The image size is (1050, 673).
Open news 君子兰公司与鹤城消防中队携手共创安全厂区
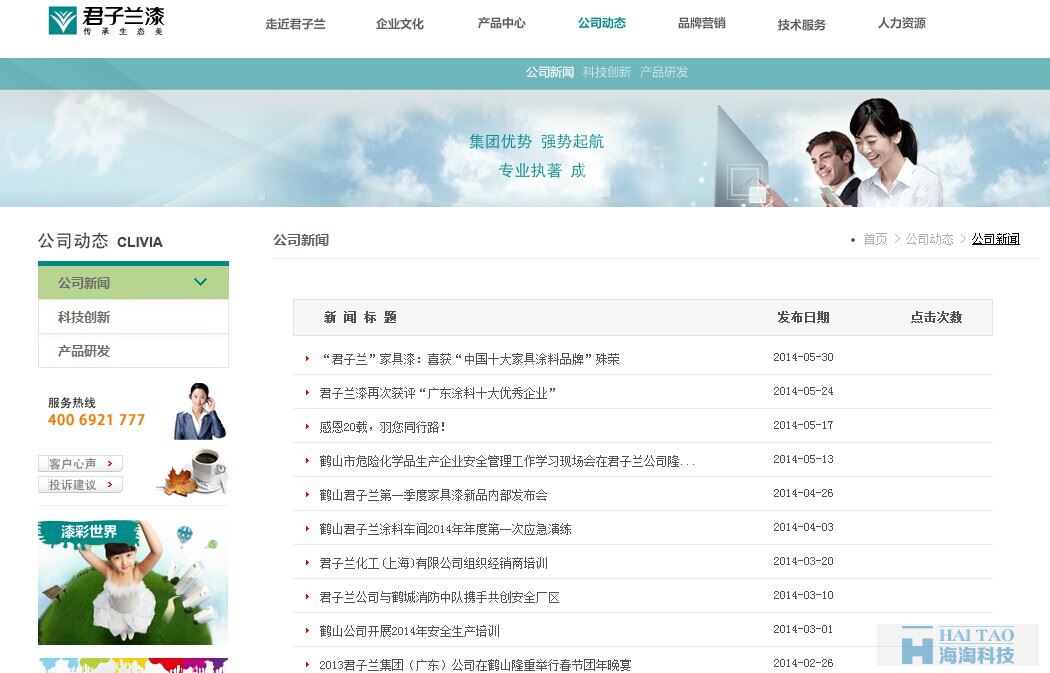click(439, 597)
